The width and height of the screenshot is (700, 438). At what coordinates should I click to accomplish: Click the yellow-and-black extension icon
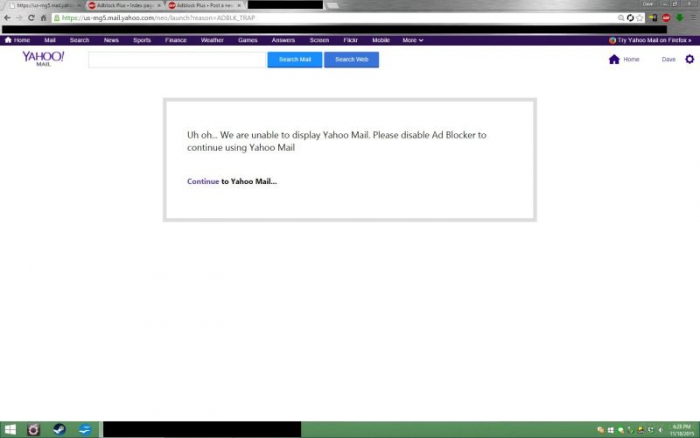tap(653, 18)
